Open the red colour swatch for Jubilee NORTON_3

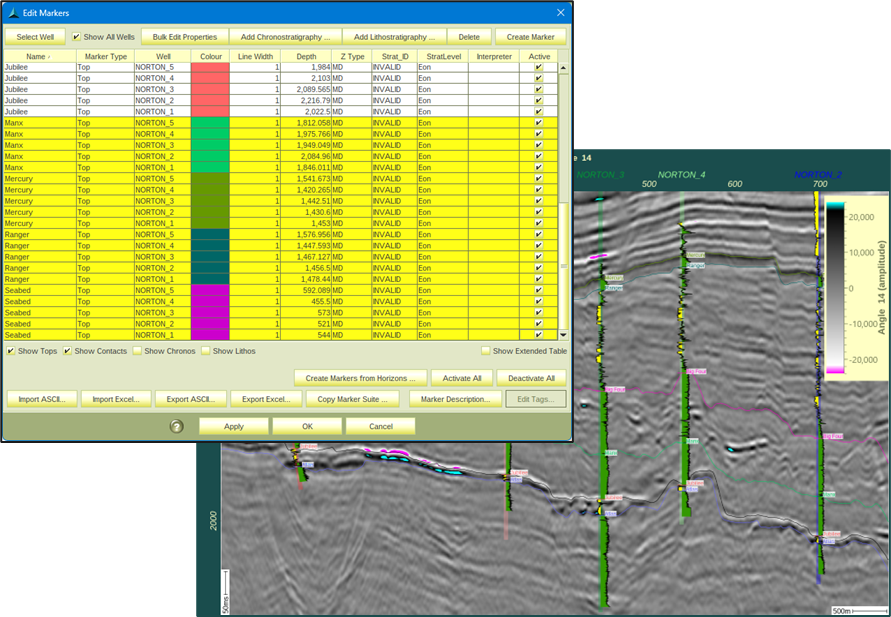point(210,90)
